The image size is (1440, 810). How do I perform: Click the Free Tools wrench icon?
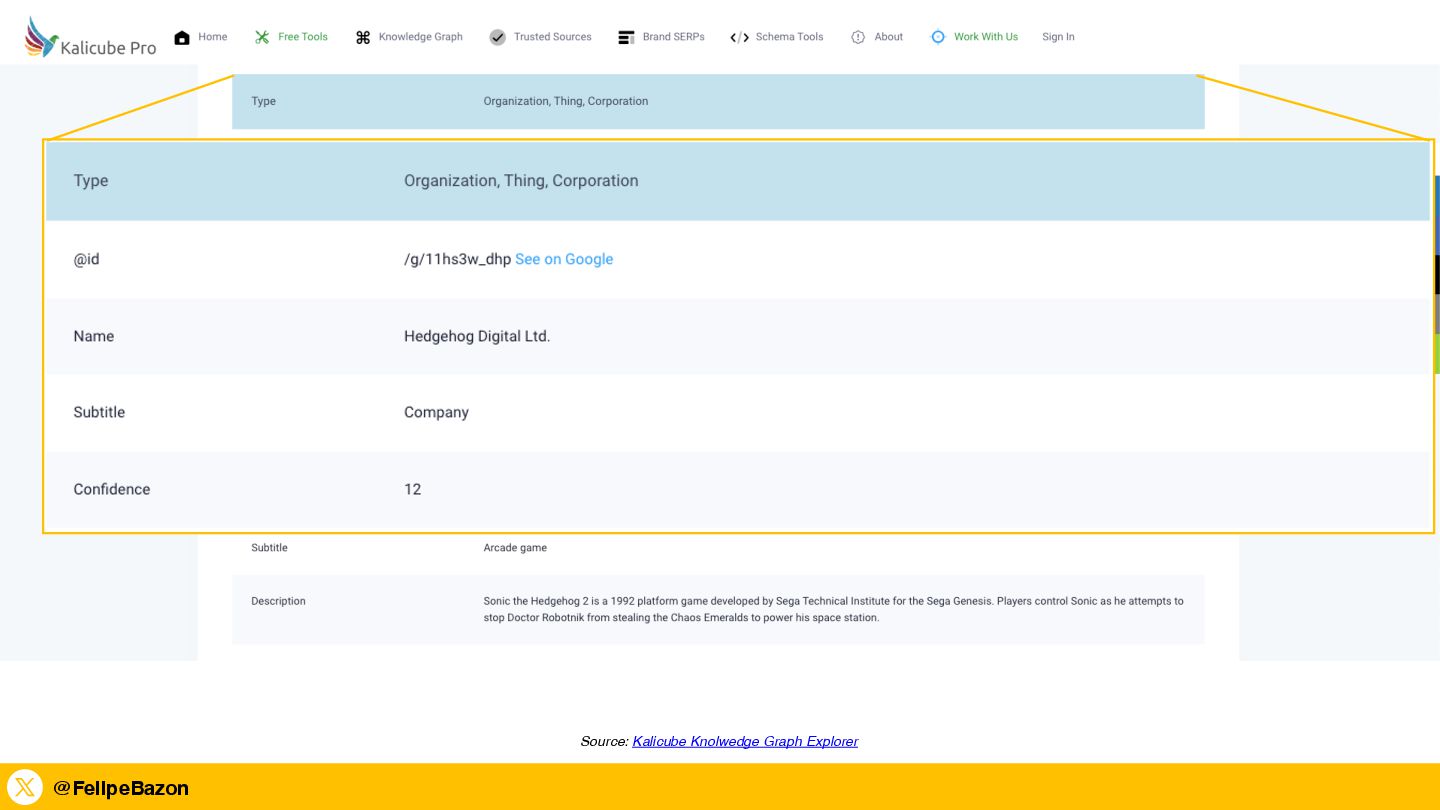coord(262,37)
